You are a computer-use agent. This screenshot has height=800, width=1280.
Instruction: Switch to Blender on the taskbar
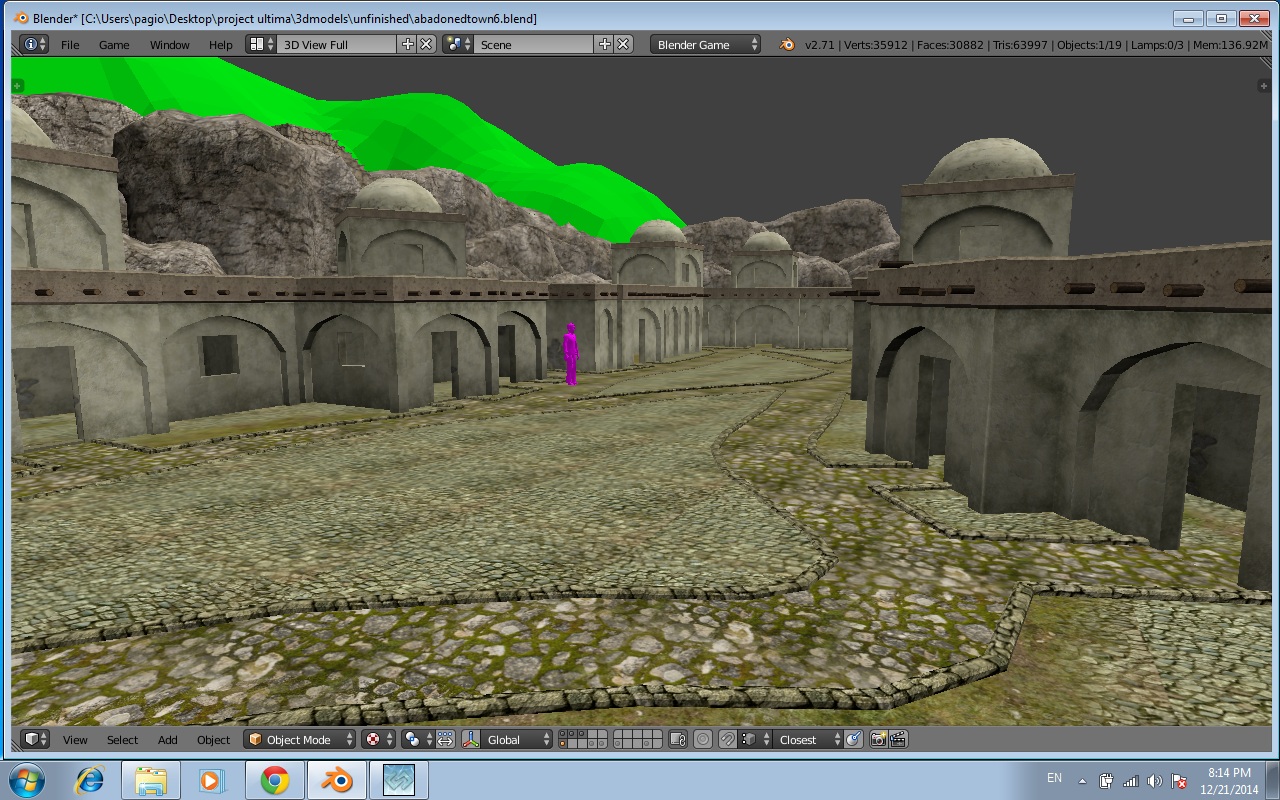[x=336, y=780]
